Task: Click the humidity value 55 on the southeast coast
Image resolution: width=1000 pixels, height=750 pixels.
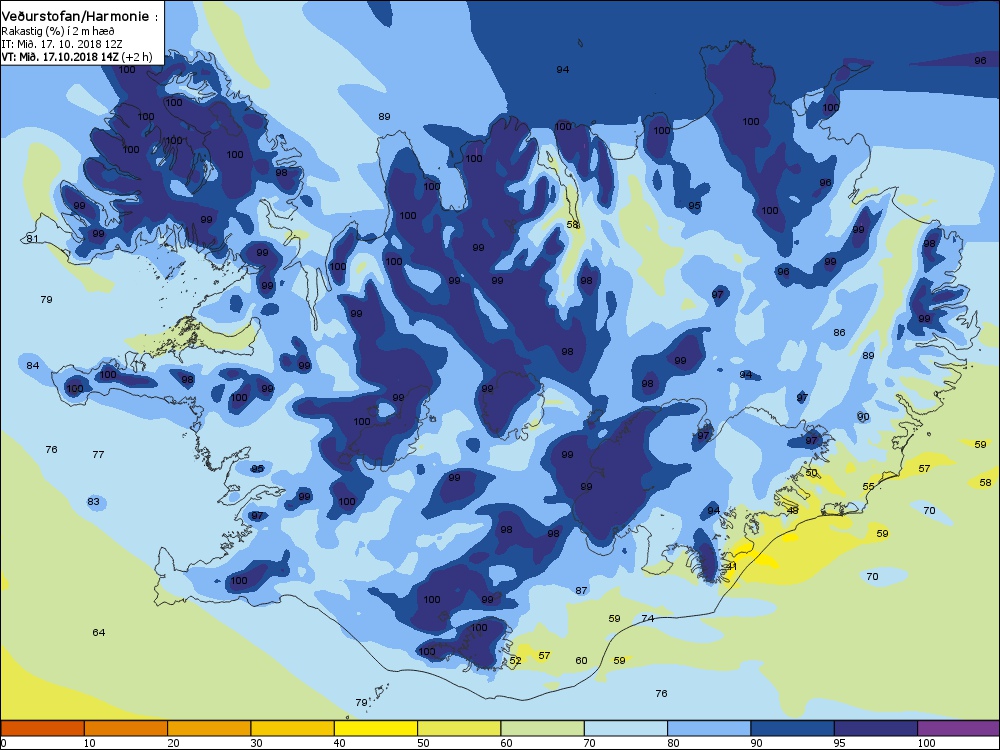Action: (x=869, y=487)
